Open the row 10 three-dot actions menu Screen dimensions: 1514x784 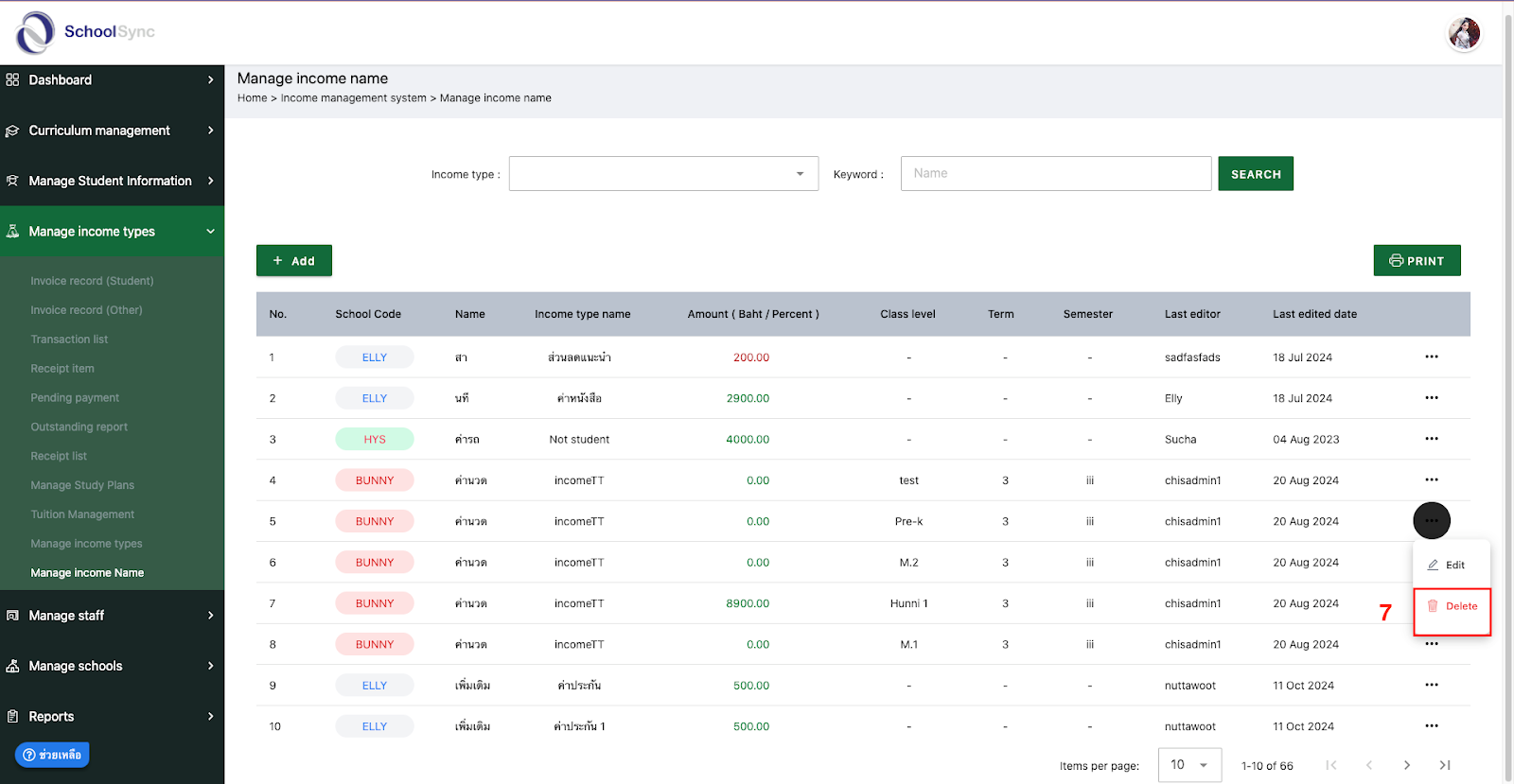click(1432, 726)
